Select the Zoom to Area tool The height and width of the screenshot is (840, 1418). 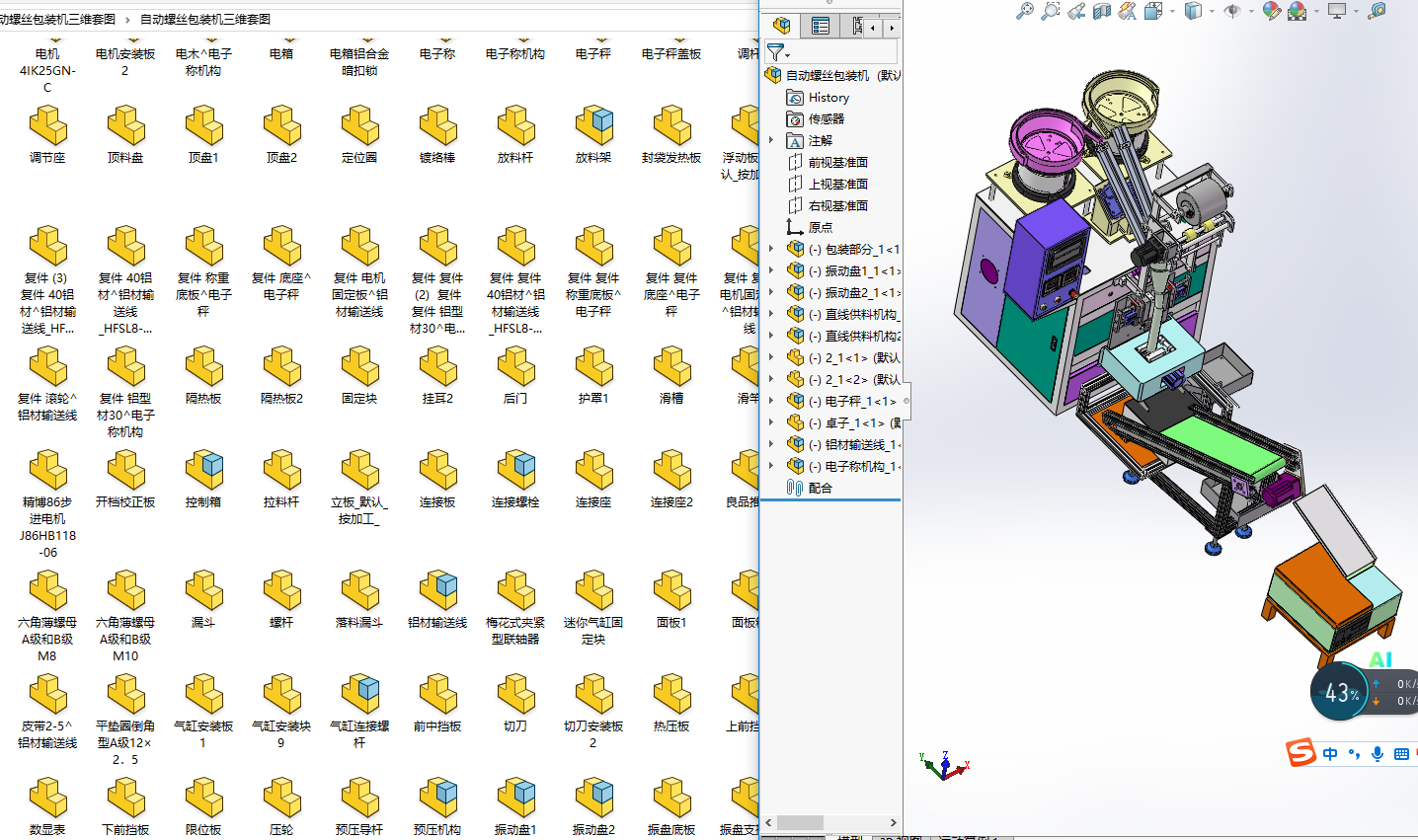click(1051, 11)
